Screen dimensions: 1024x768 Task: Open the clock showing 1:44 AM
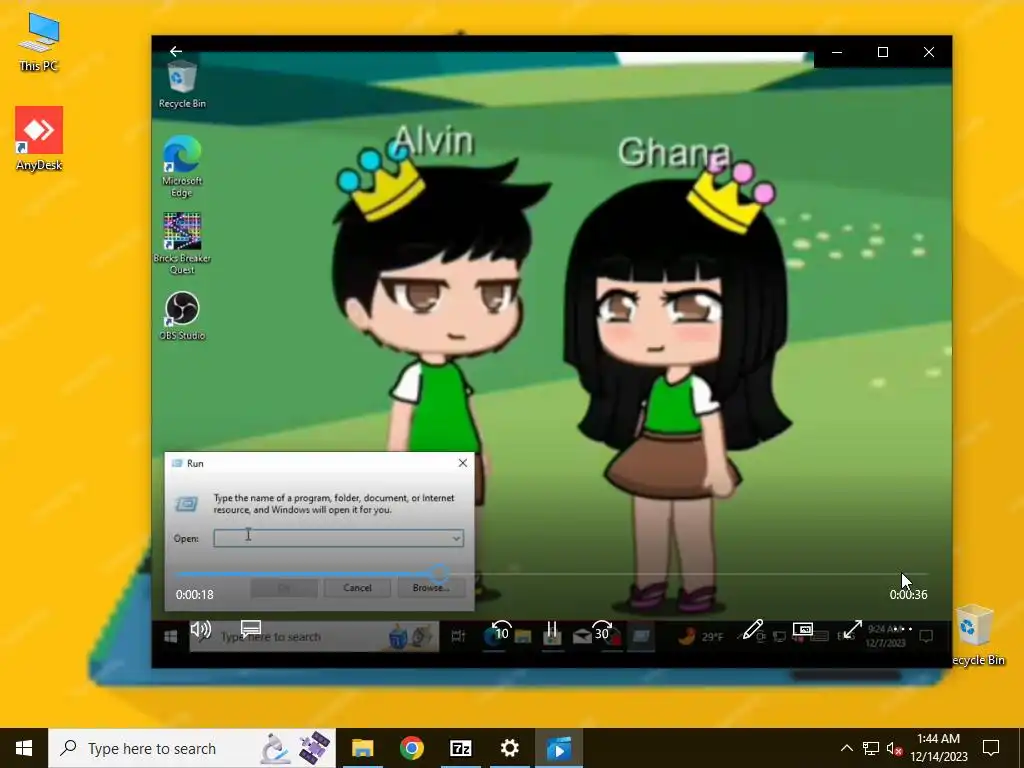(x=938, y=748)
